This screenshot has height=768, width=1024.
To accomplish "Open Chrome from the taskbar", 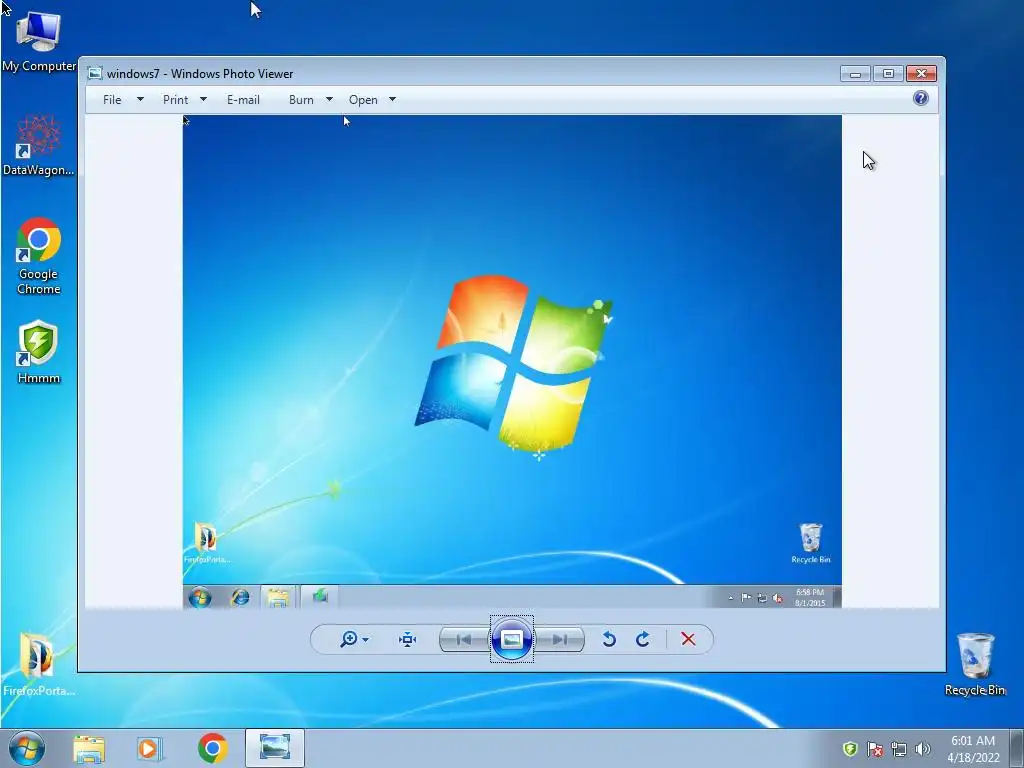I will (x=212, y=748).
